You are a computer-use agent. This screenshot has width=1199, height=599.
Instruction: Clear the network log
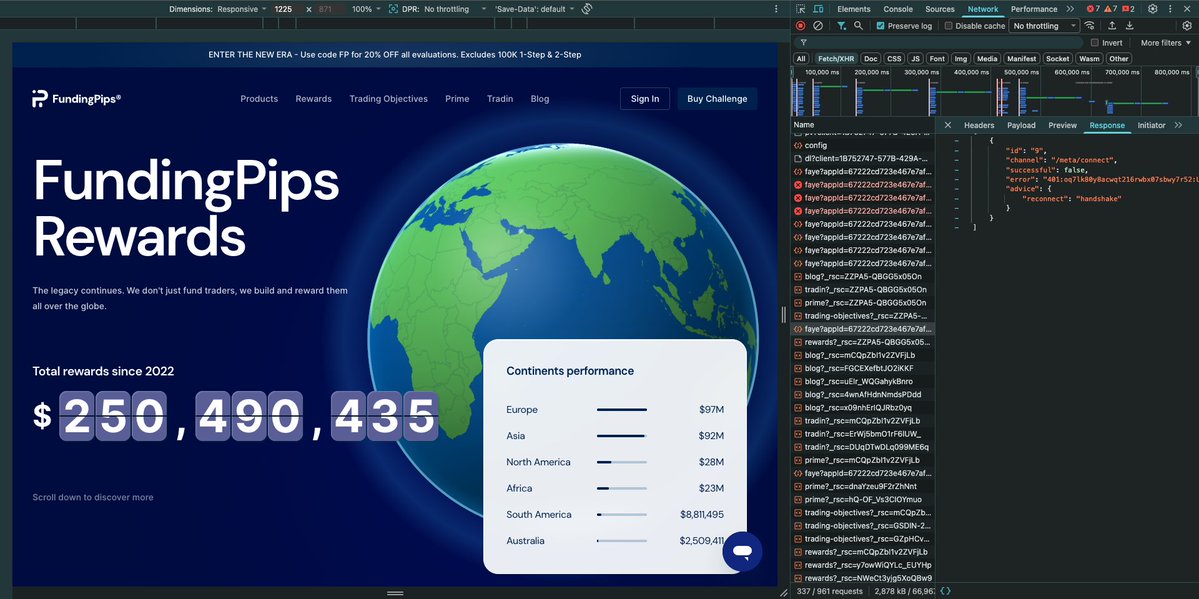tap(818, 26)
